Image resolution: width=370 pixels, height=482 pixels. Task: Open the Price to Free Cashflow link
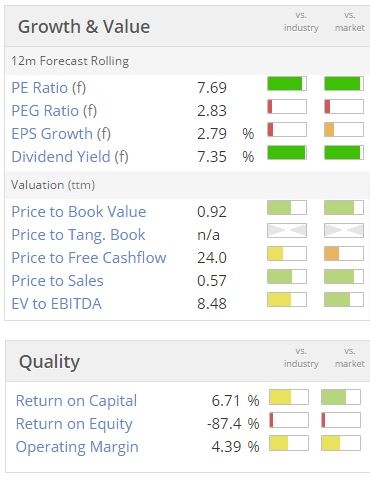pos(89,258)
